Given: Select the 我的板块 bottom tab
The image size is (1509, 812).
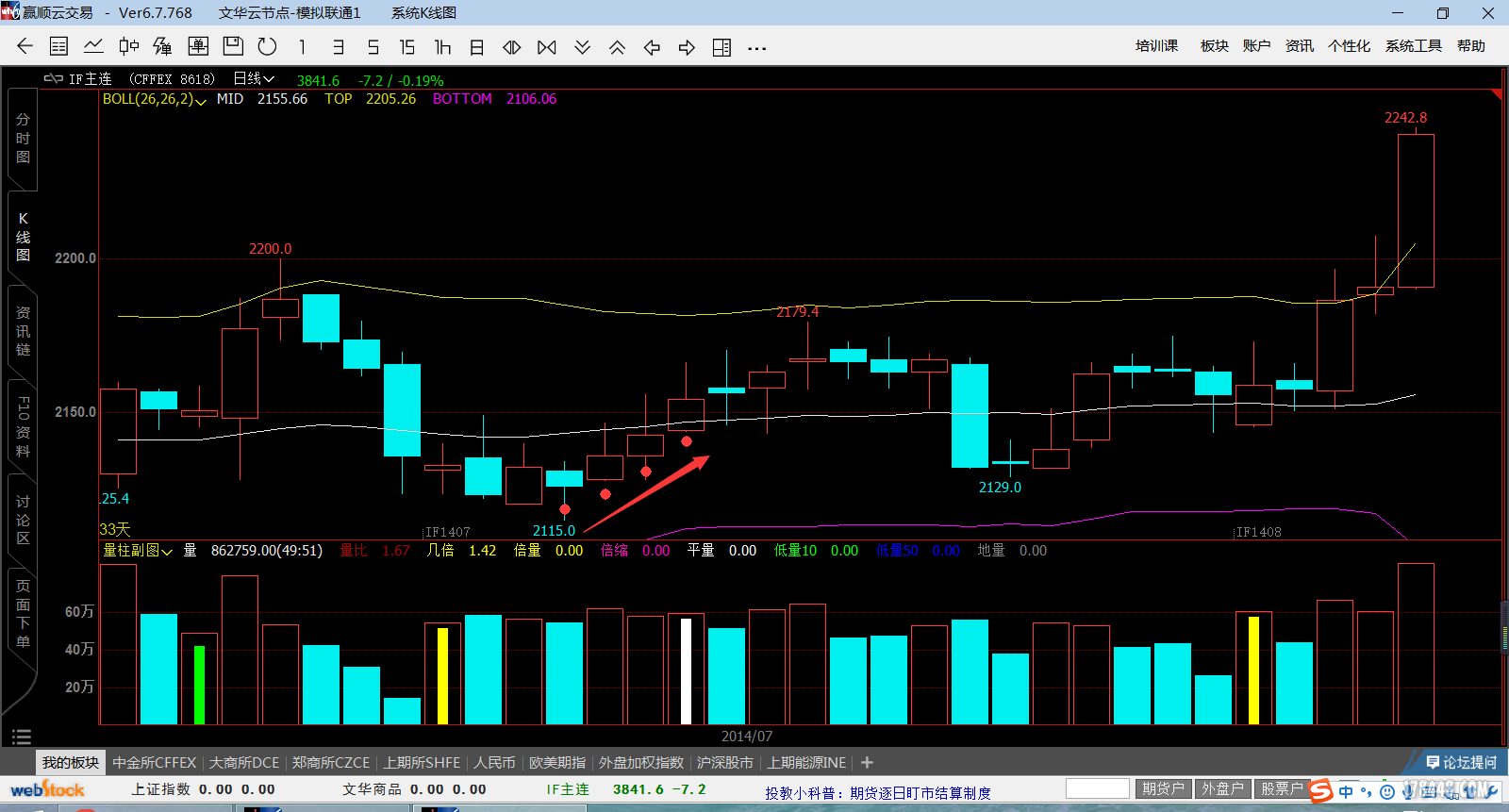Looking at the screenshot, I should 71,762.
